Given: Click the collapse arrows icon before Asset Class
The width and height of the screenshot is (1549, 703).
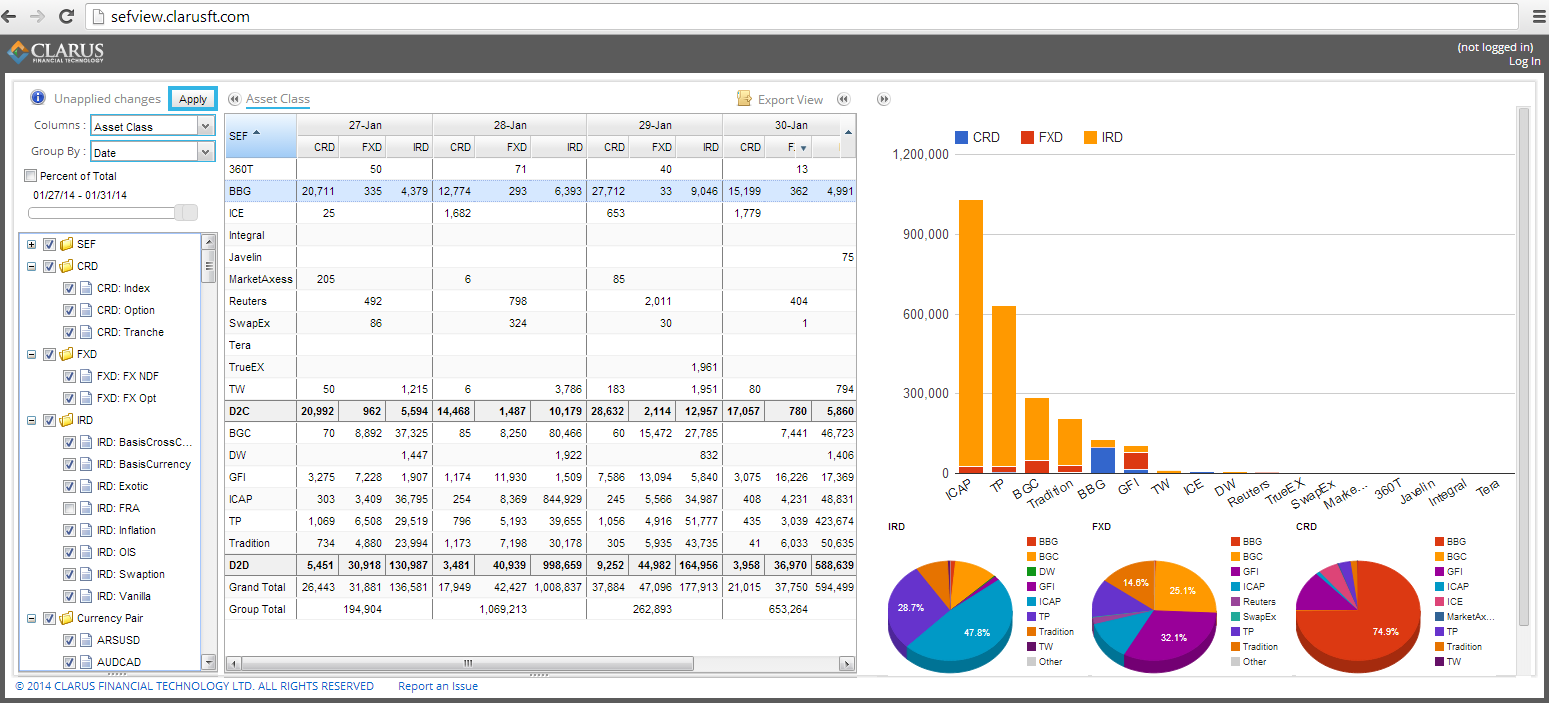Looking at the screenshot, I should tap(234, 99).
